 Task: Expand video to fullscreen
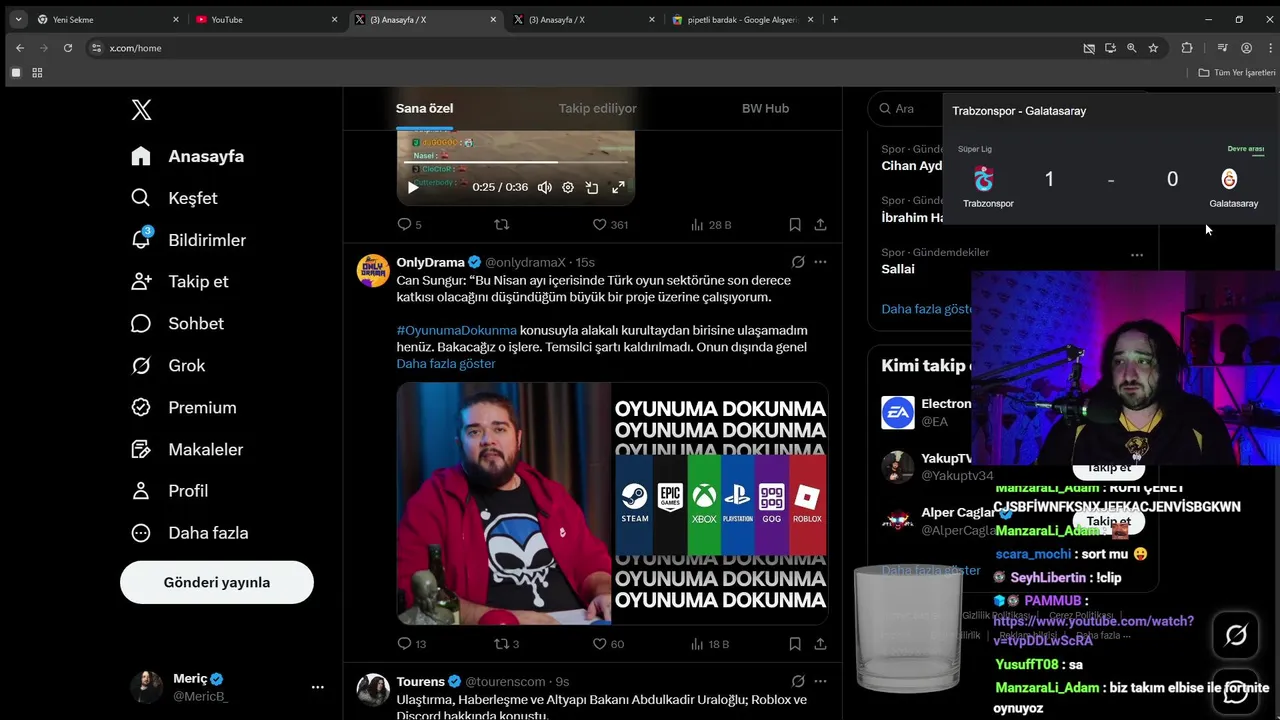pyautogui.click(x=618, y=187)
